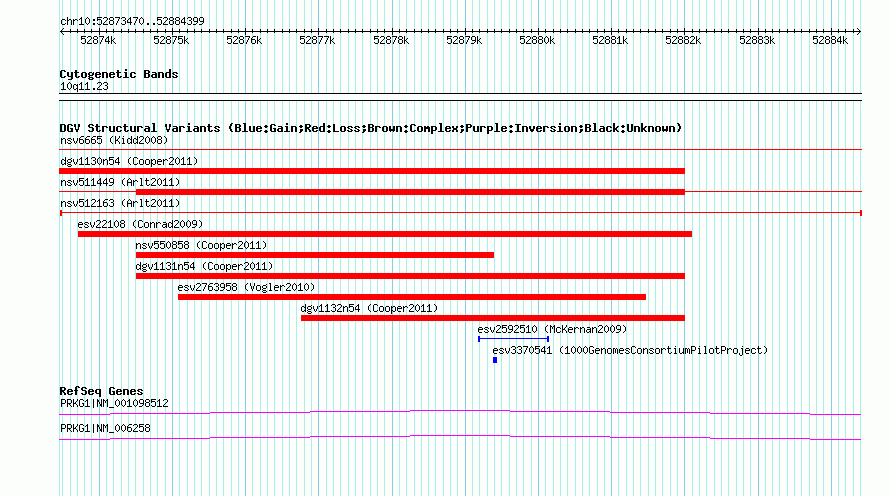Select the 10q11.23 band label
The image size is (890, 496).
point(84,86)
